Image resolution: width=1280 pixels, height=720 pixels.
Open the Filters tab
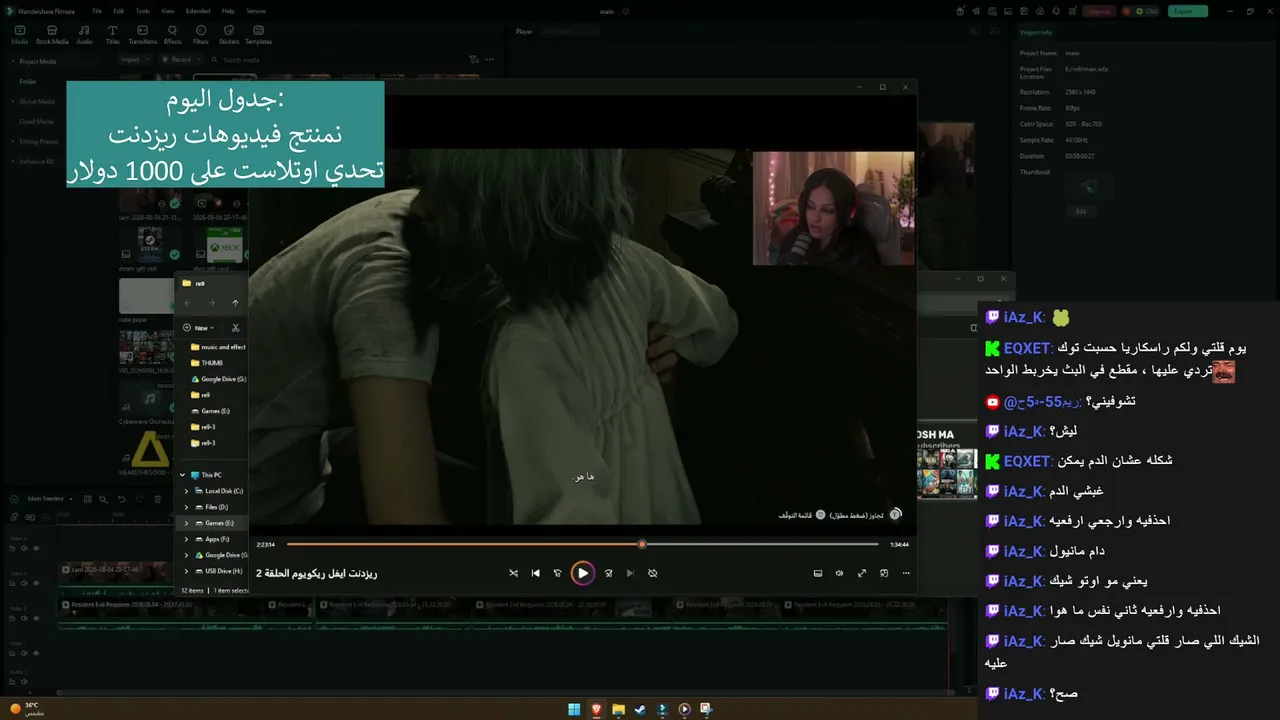pos(200,35)
